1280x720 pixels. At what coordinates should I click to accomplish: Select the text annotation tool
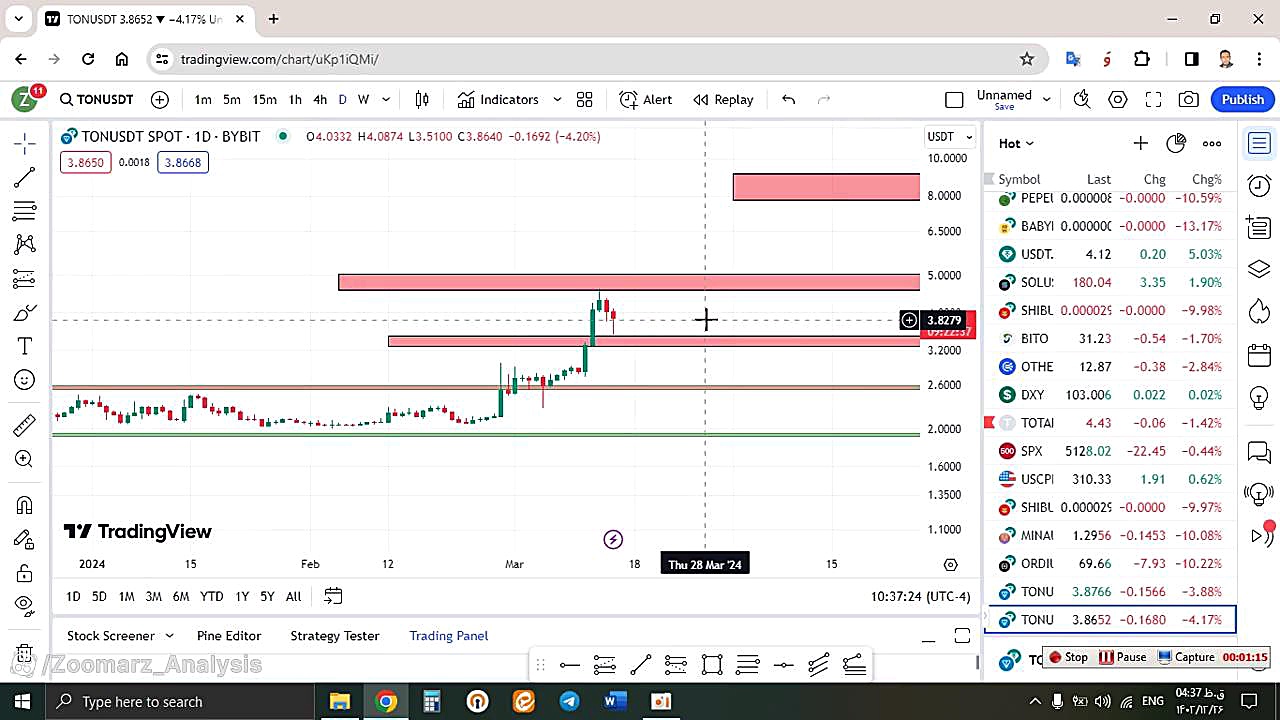[x=25, y=346]
